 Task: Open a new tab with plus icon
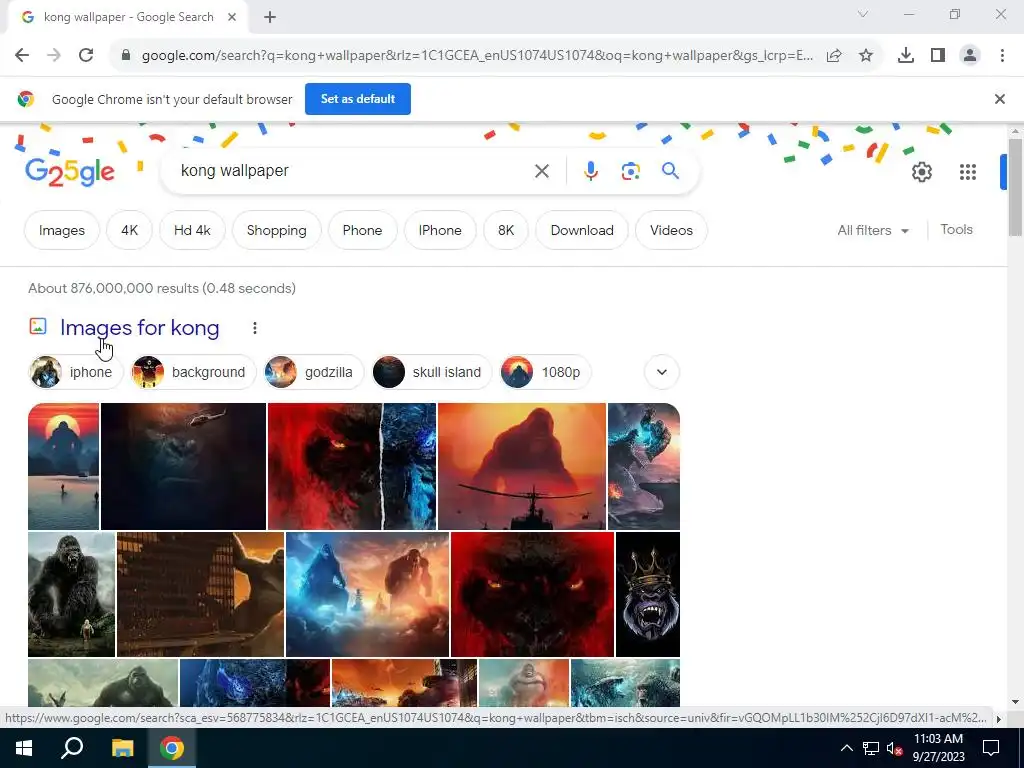tap(270, 18)
